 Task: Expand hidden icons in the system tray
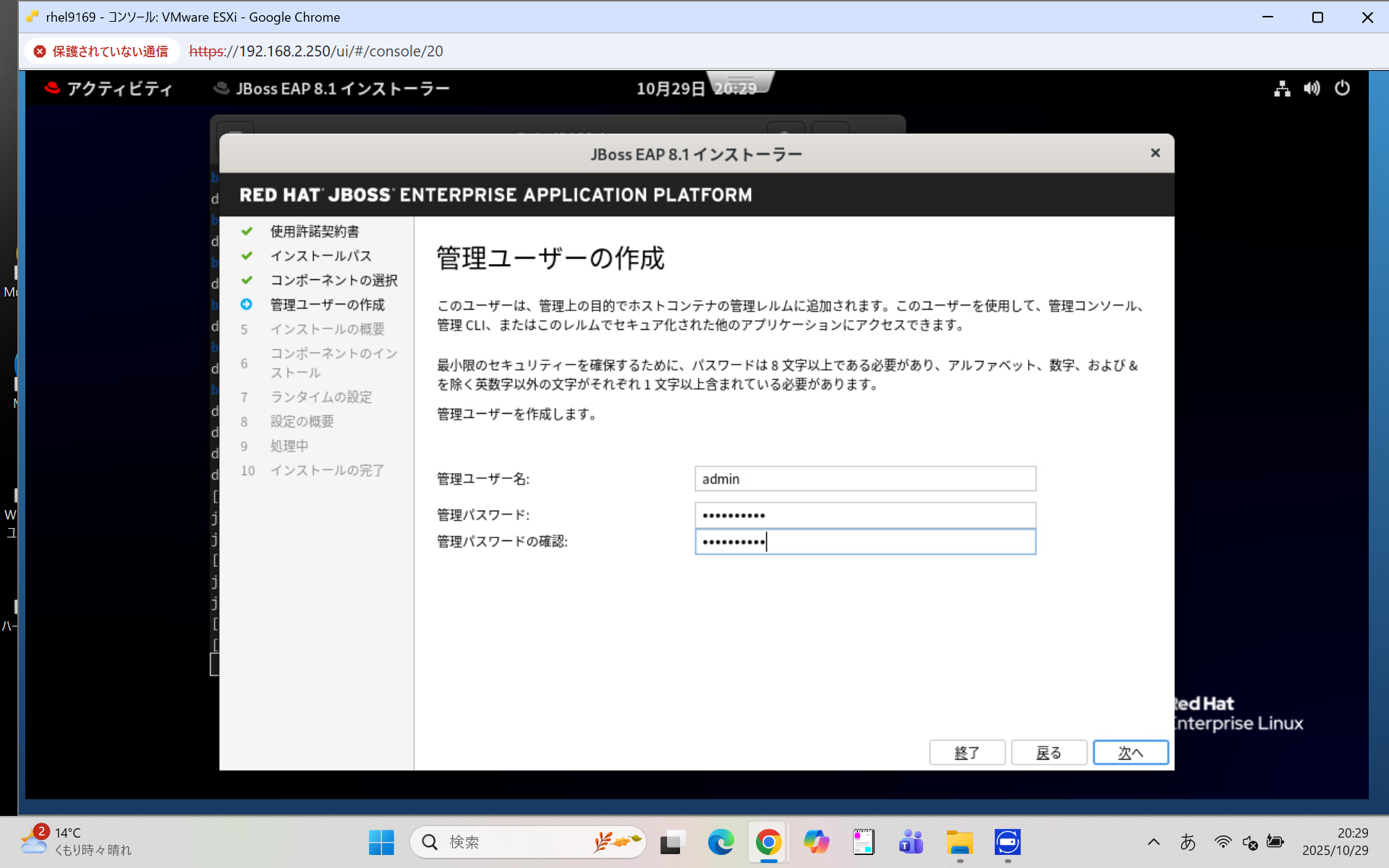coord(1154,841)
